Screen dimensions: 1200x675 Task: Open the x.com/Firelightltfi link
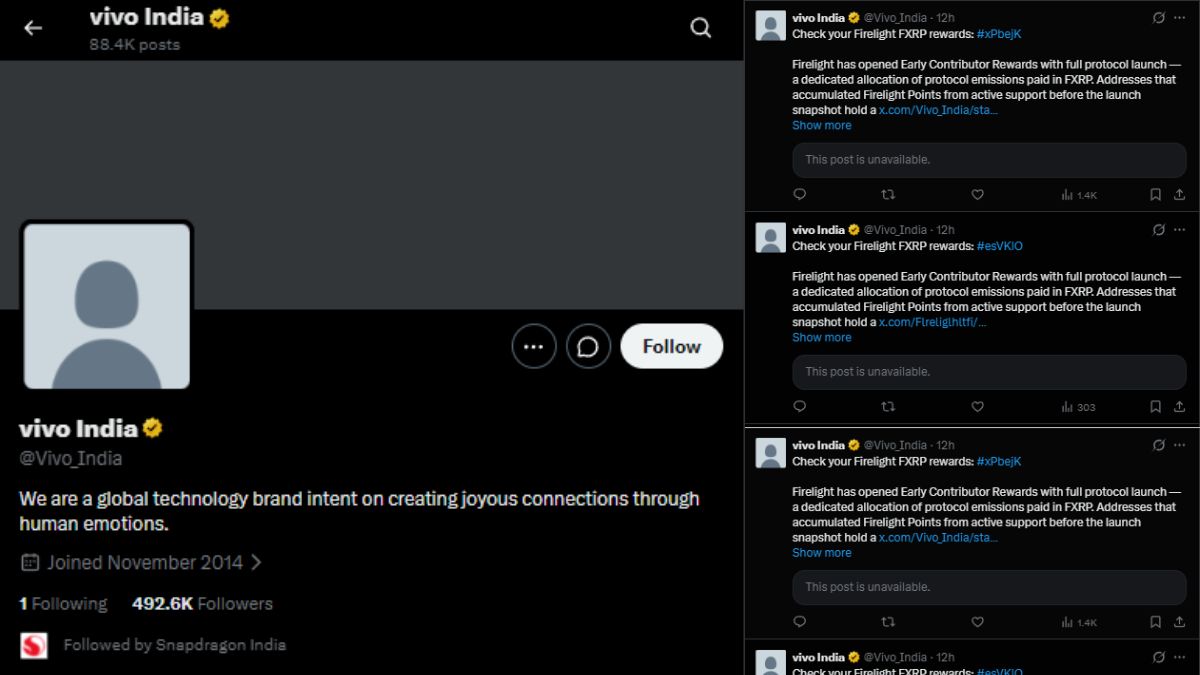(933, 322)
